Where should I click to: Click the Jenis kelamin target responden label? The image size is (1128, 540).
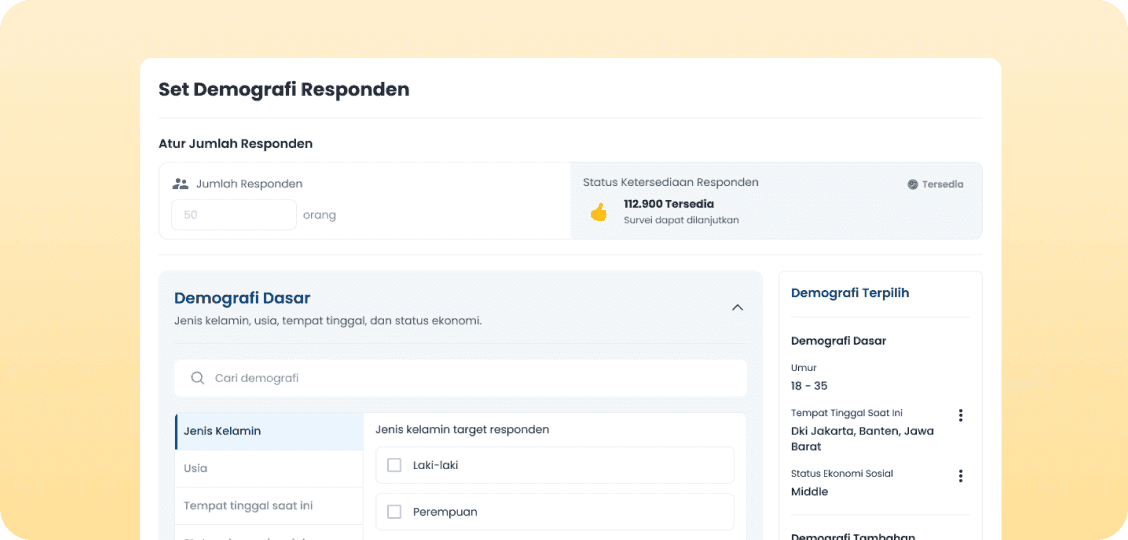463,430
